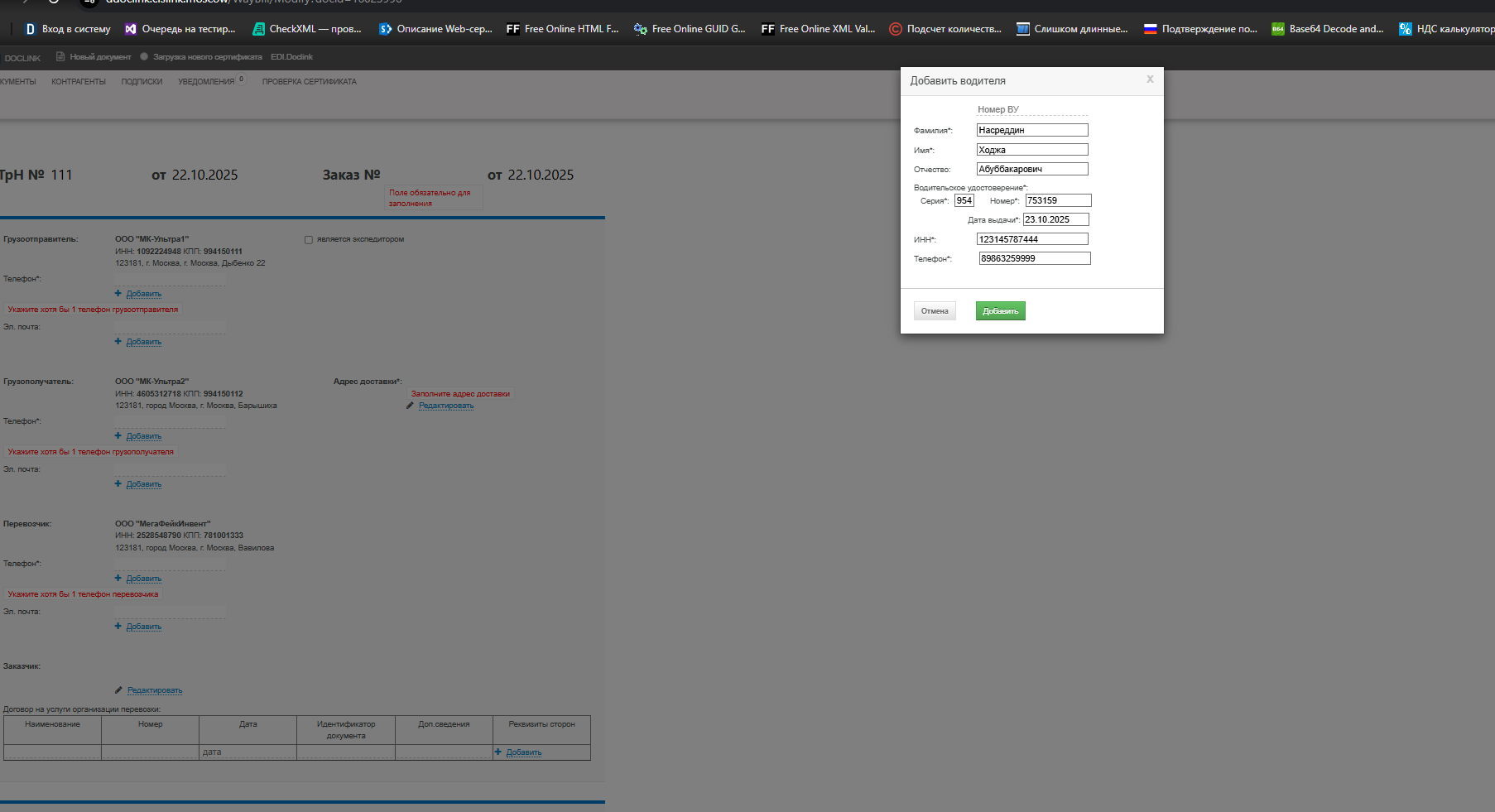Toggle the является экспедитором checkbox
Viewport: 1495px width, 812px height.
(309, 240)
